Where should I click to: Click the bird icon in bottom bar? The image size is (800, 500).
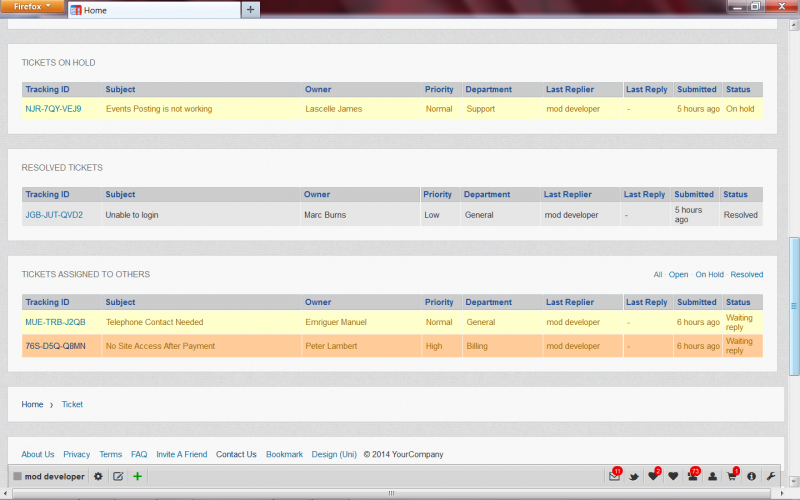(634, 477)
